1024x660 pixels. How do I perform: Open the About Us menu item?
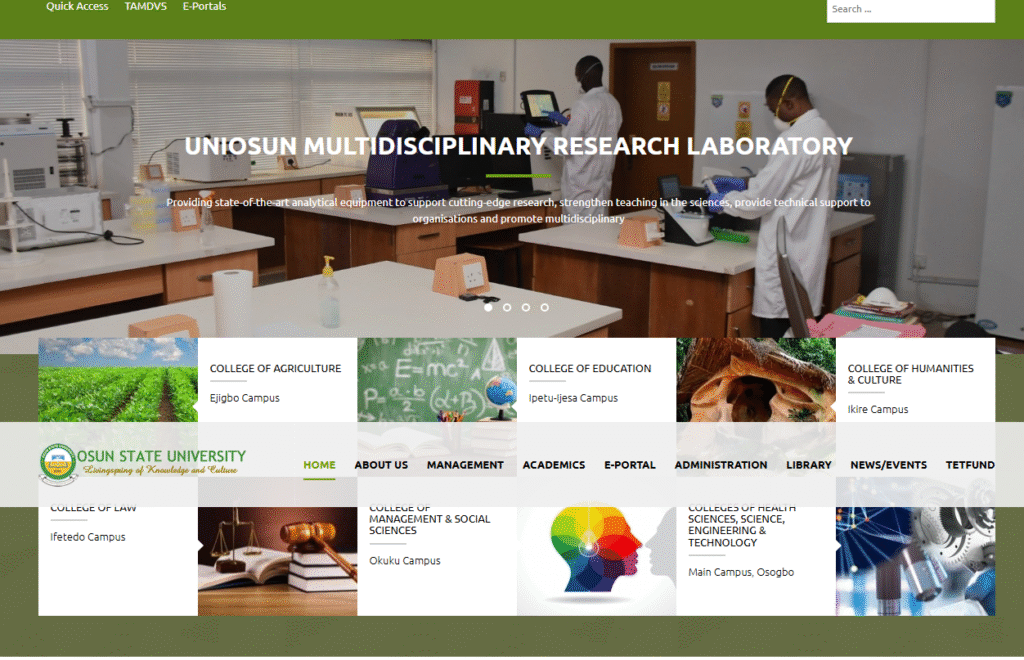[381, 465]
